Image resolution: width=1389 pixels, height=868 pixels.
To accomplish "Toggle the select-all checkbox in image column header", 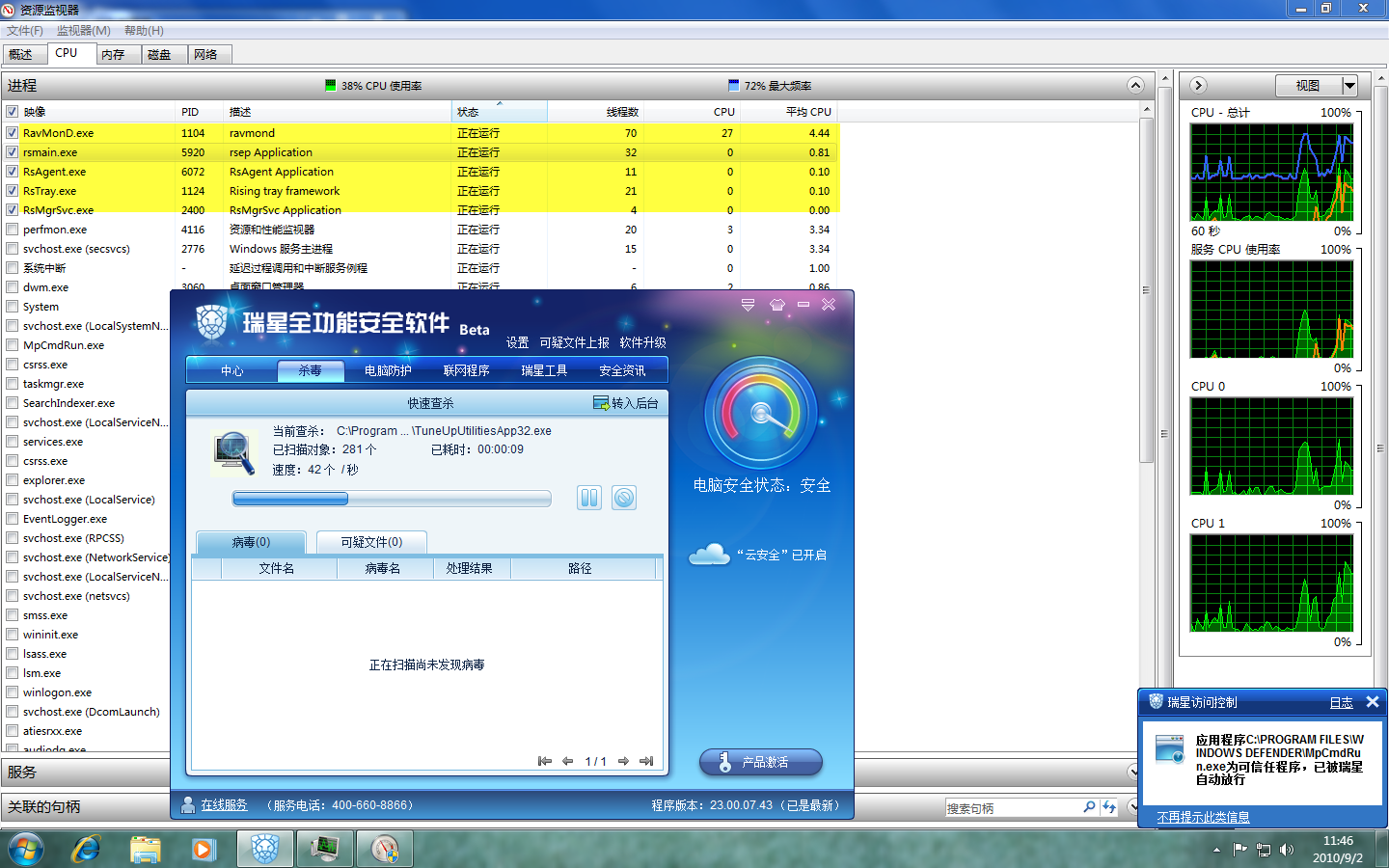I will [x=13, y=112].
